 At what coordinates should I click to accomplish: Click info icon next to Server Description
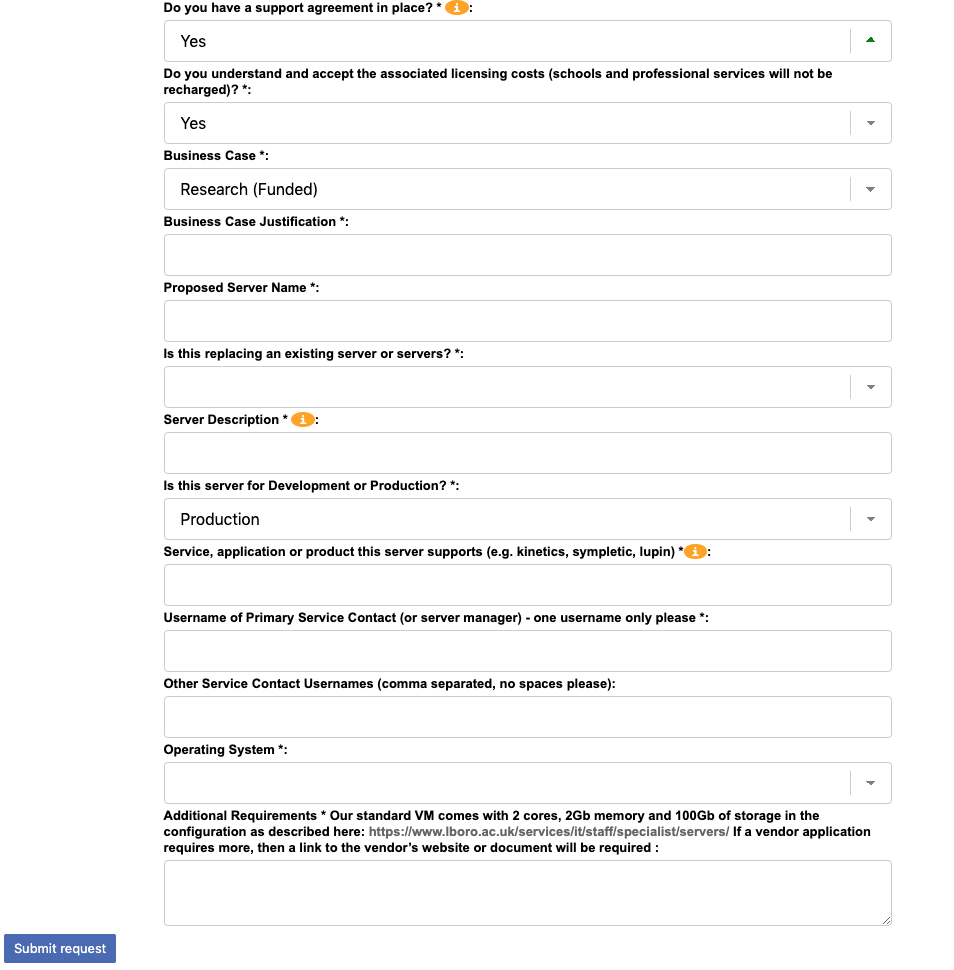click(303, 420)
